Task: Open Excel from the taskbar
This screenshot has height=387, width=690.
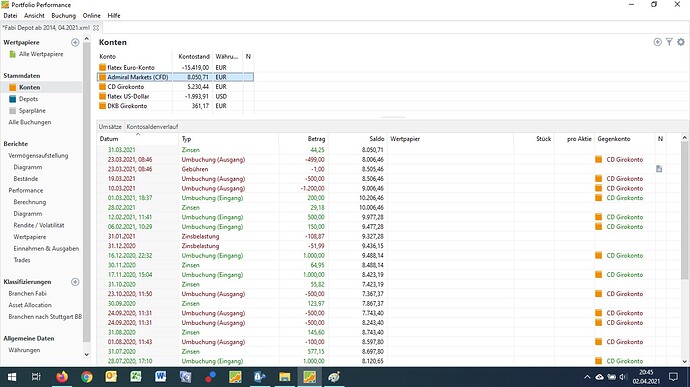Action: 136,377
